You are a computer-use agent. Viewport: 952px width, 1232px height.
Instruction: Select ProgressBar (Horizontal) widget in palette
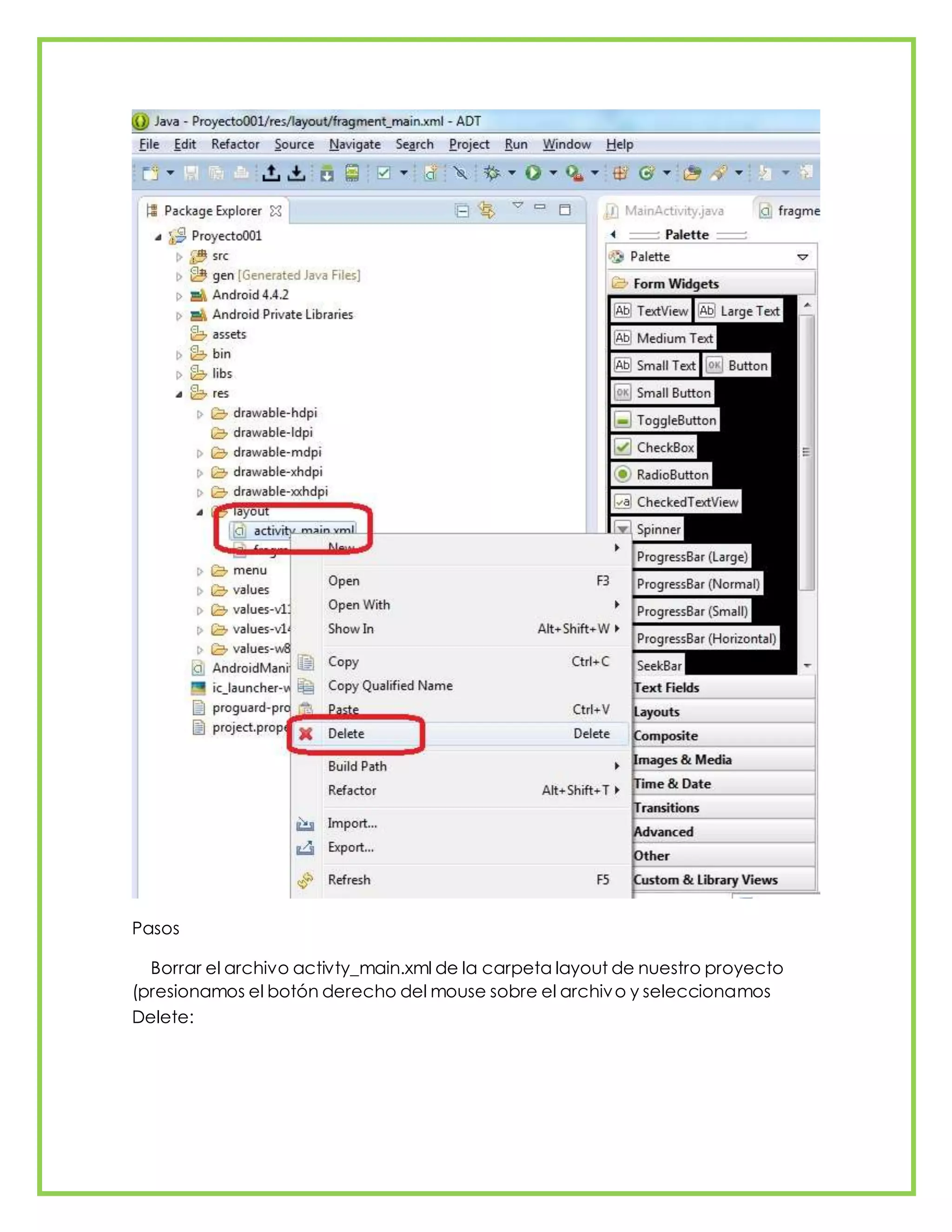[706, 639]
